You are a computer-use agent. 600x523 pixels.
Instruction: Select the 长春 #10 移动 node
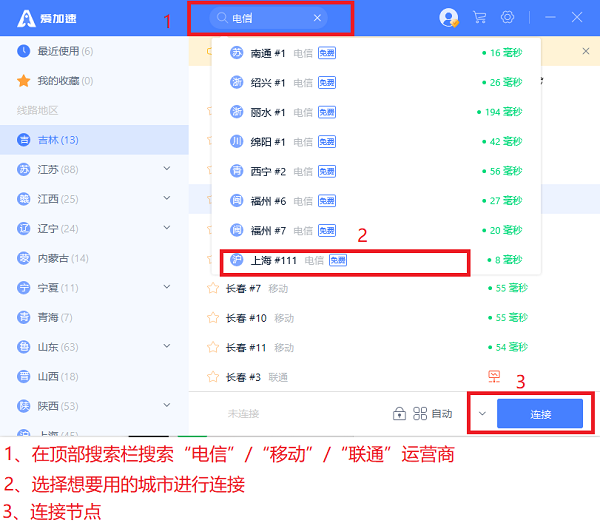coord(394,318)
